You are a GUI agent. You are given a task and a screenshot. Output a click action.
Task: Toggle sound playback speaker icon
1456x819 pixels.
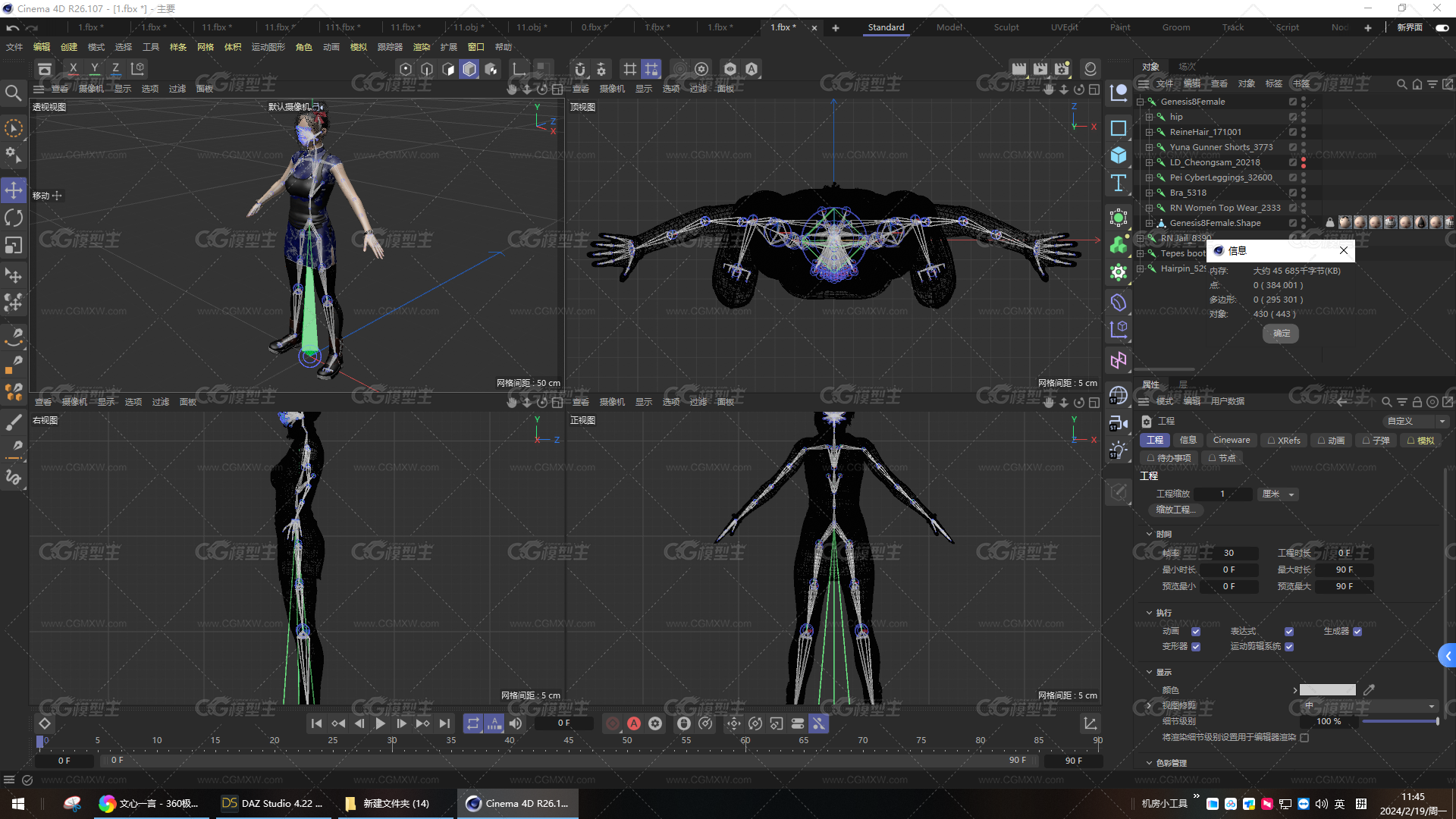[516, 723]
